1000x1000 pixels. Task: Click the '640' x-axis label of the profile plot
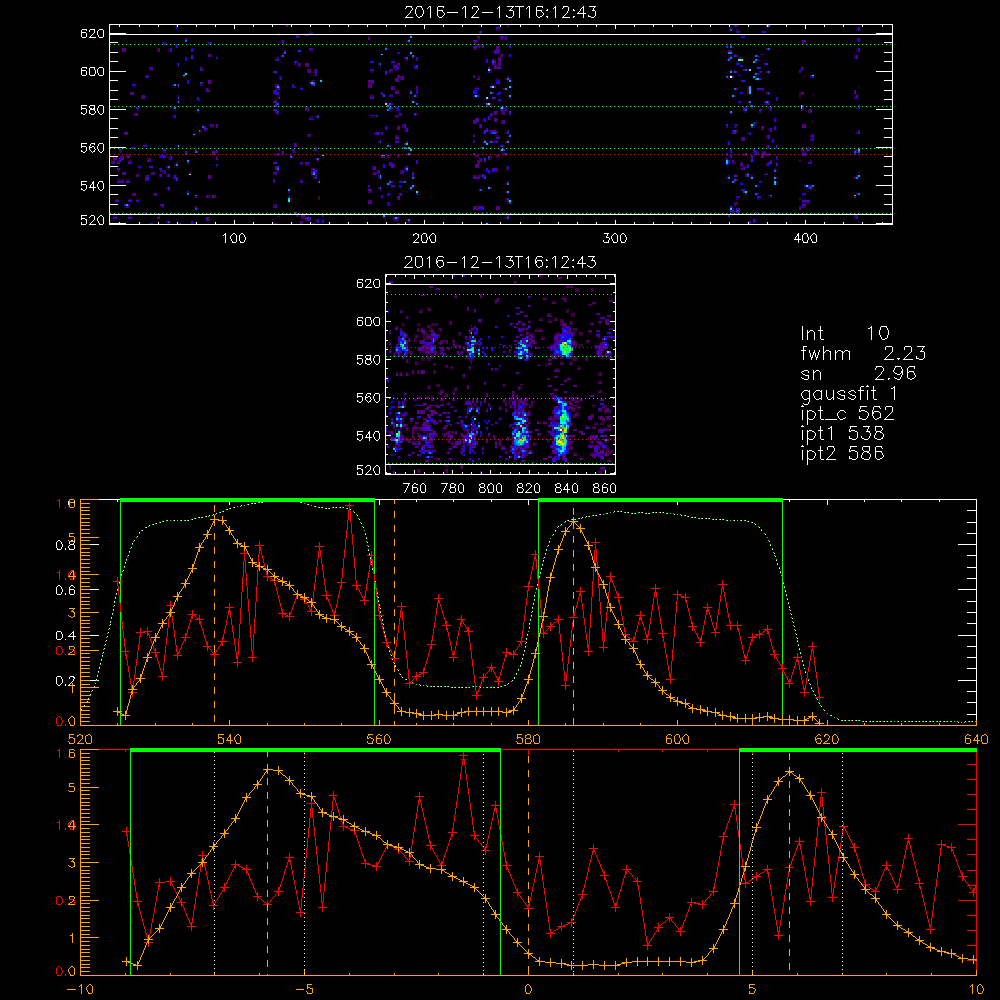(976, 740)
